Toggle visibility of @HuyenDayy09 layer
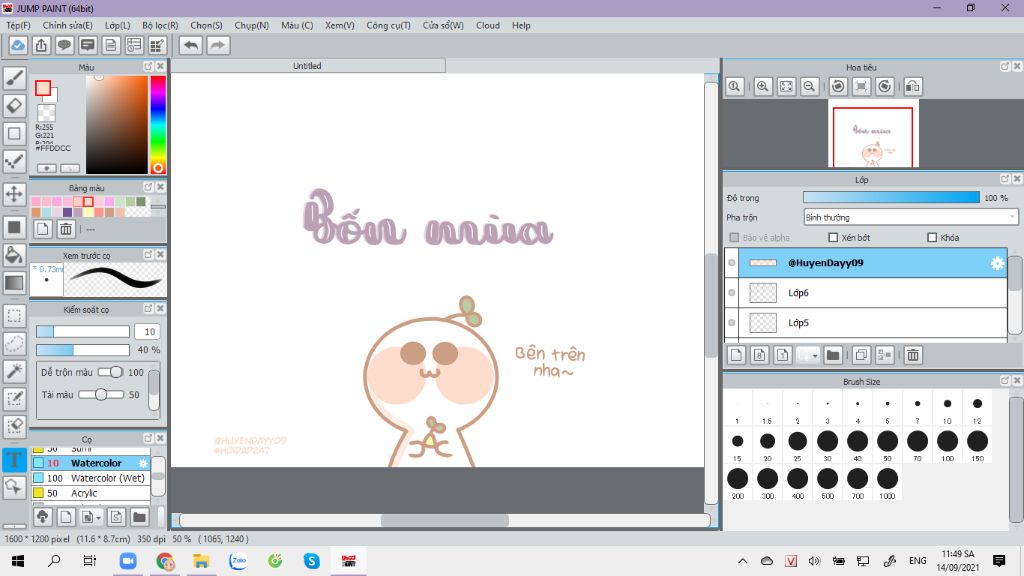Viewport: 1024px width, 576px height. pos(731,263)
